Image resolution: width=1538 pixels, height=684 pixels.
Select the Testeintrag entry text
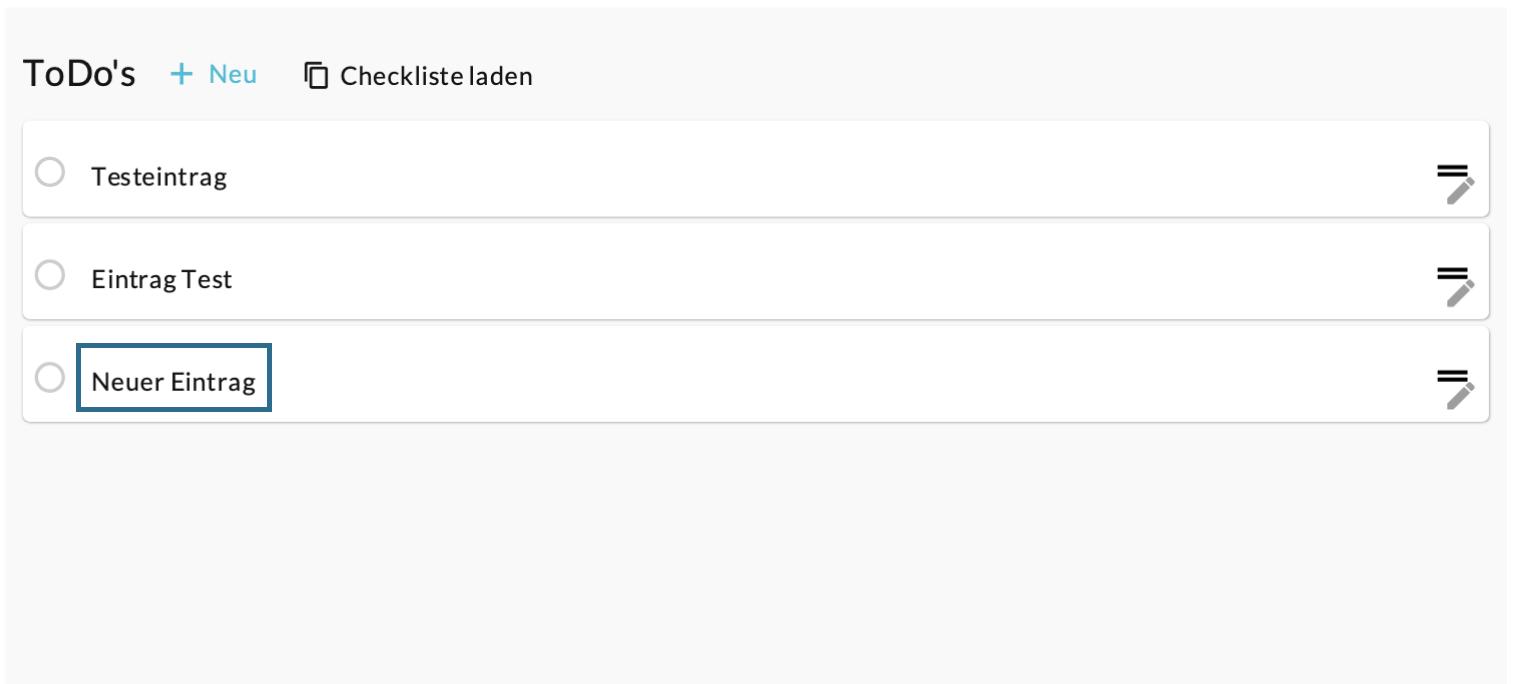coord(159,177)
